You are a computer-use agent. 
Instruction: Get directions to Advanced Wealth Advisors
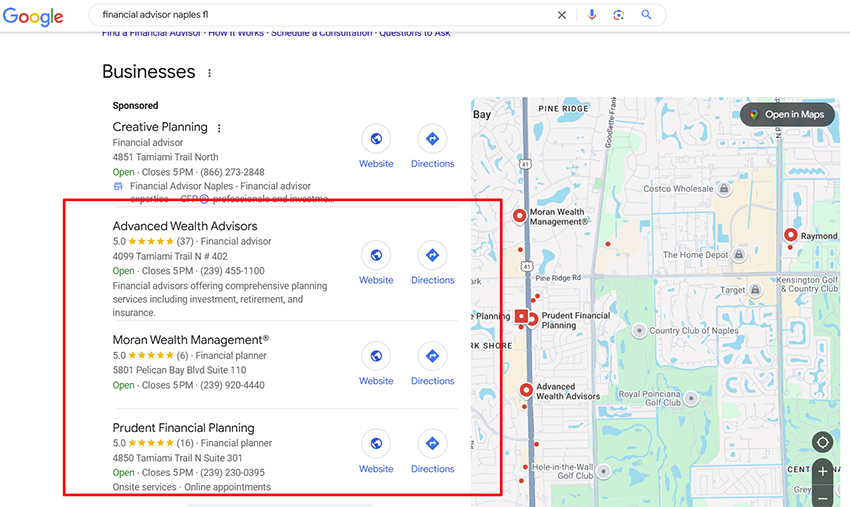click(432, 255)
